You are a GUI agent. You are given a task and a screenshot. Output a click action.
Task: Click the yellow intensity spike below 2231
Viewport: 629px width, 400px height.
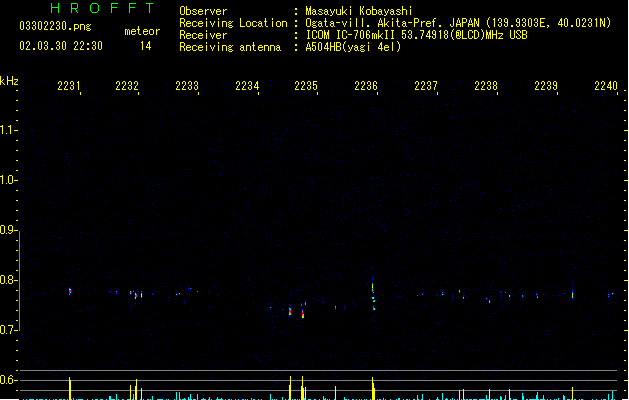tap(70, 388)
